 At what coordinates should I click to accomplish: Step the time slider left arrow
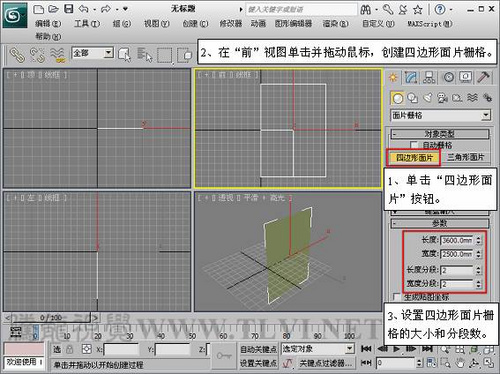[8, 318]
